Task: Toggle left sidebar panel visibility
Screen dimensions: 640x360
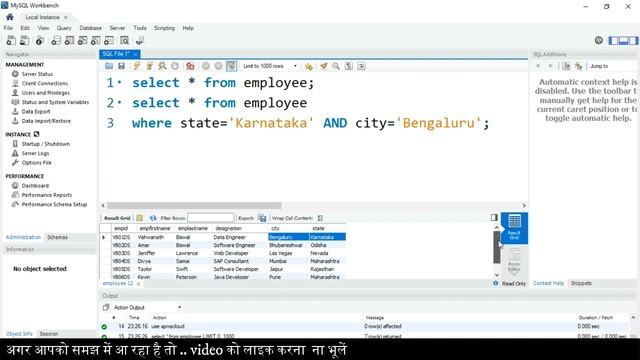Action: tap(613, 40)
